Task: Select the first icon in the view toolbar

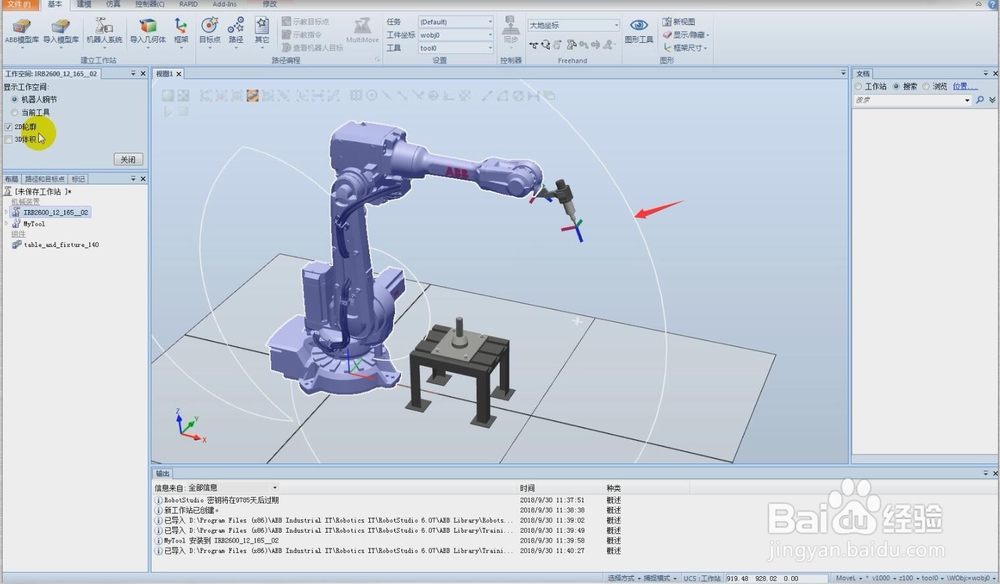Action: coord(168,96)
